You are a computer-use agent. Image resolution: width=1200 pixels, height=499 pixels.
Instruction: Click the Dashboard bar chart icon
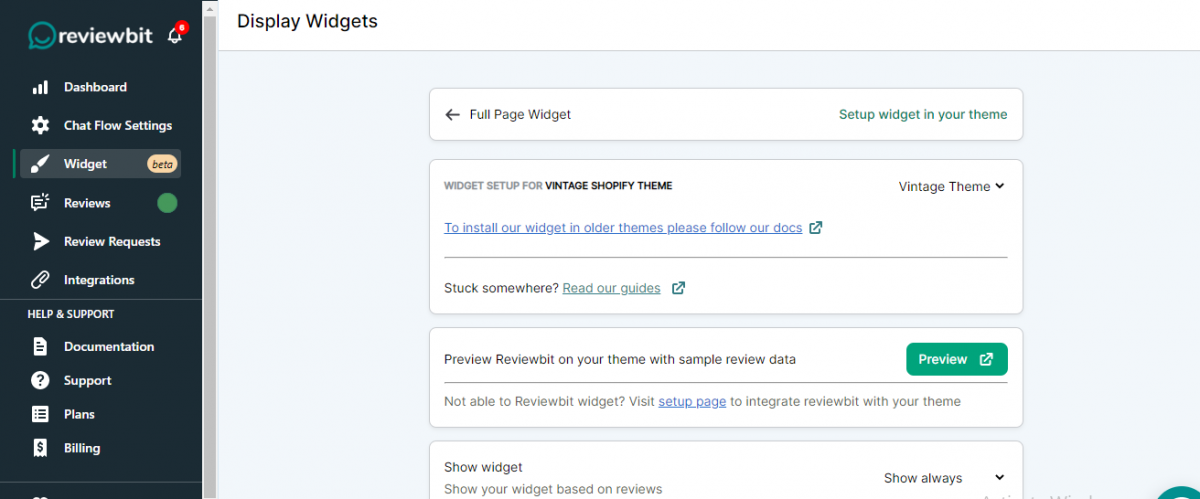(x=40, y=87)
